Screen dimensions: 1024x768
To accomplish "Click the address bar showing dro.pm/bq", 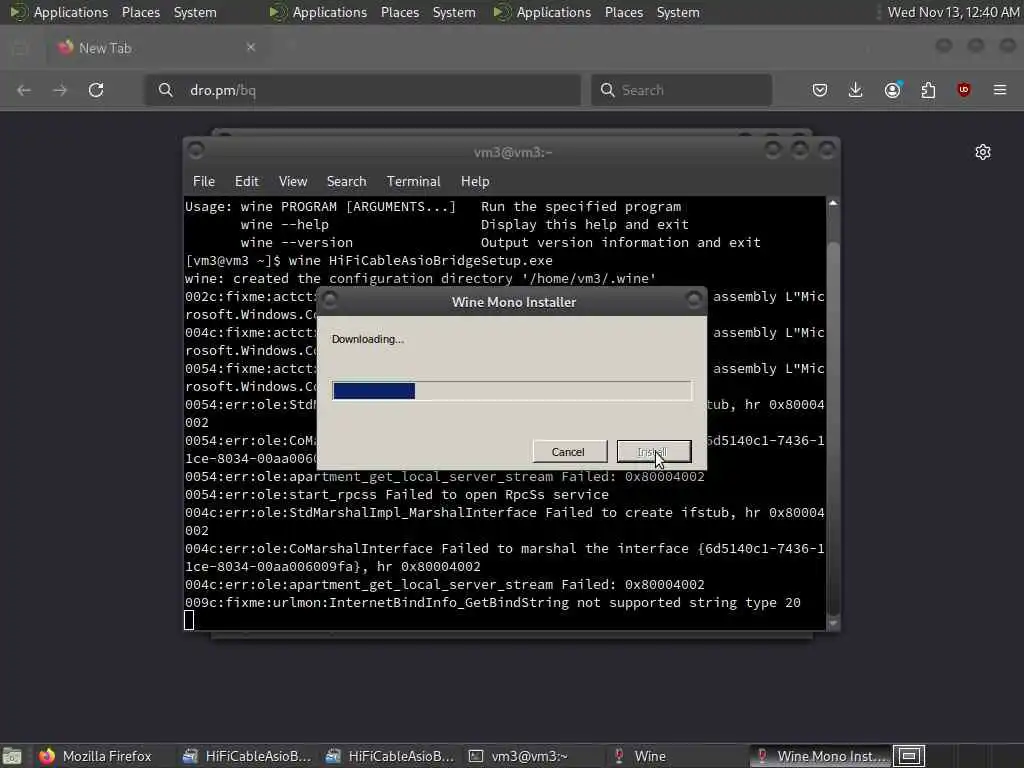I will pyautogui.click(x=363, y=90).
